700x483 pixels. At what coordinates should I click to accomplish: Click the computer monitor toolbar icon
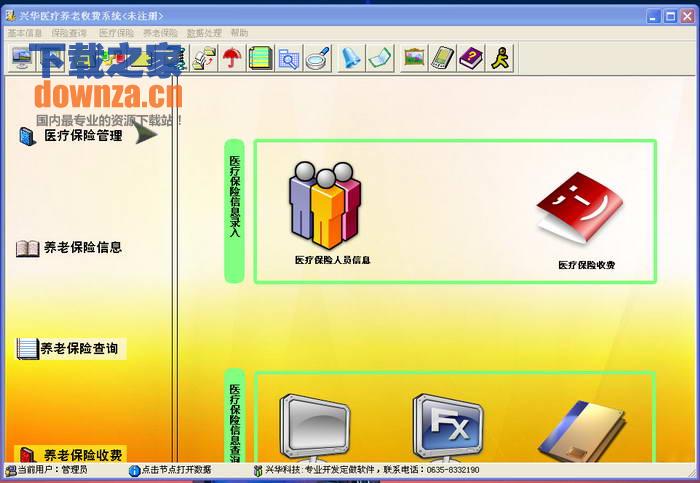pyautogui.click(x=21, y=58)
